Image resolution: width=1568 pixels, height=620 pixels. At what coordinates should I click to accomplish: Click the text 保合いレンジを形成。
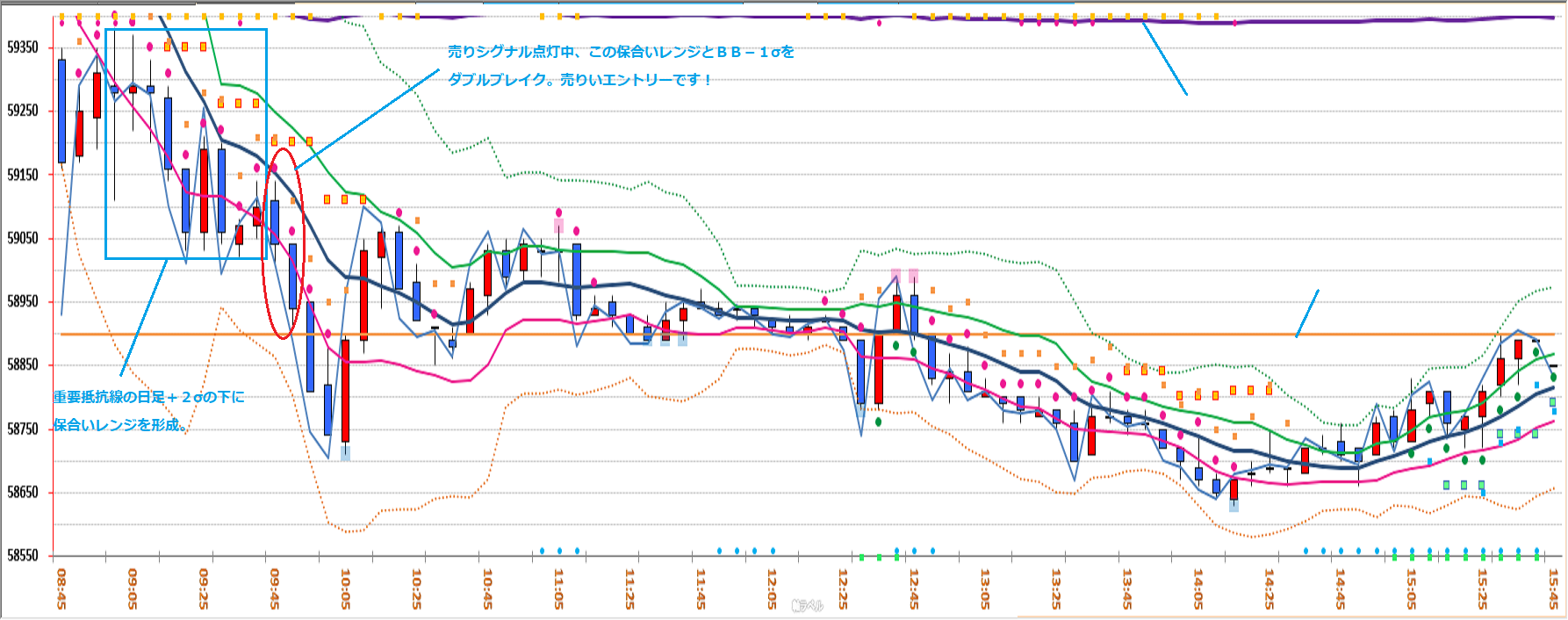click(x=121, y=425)
